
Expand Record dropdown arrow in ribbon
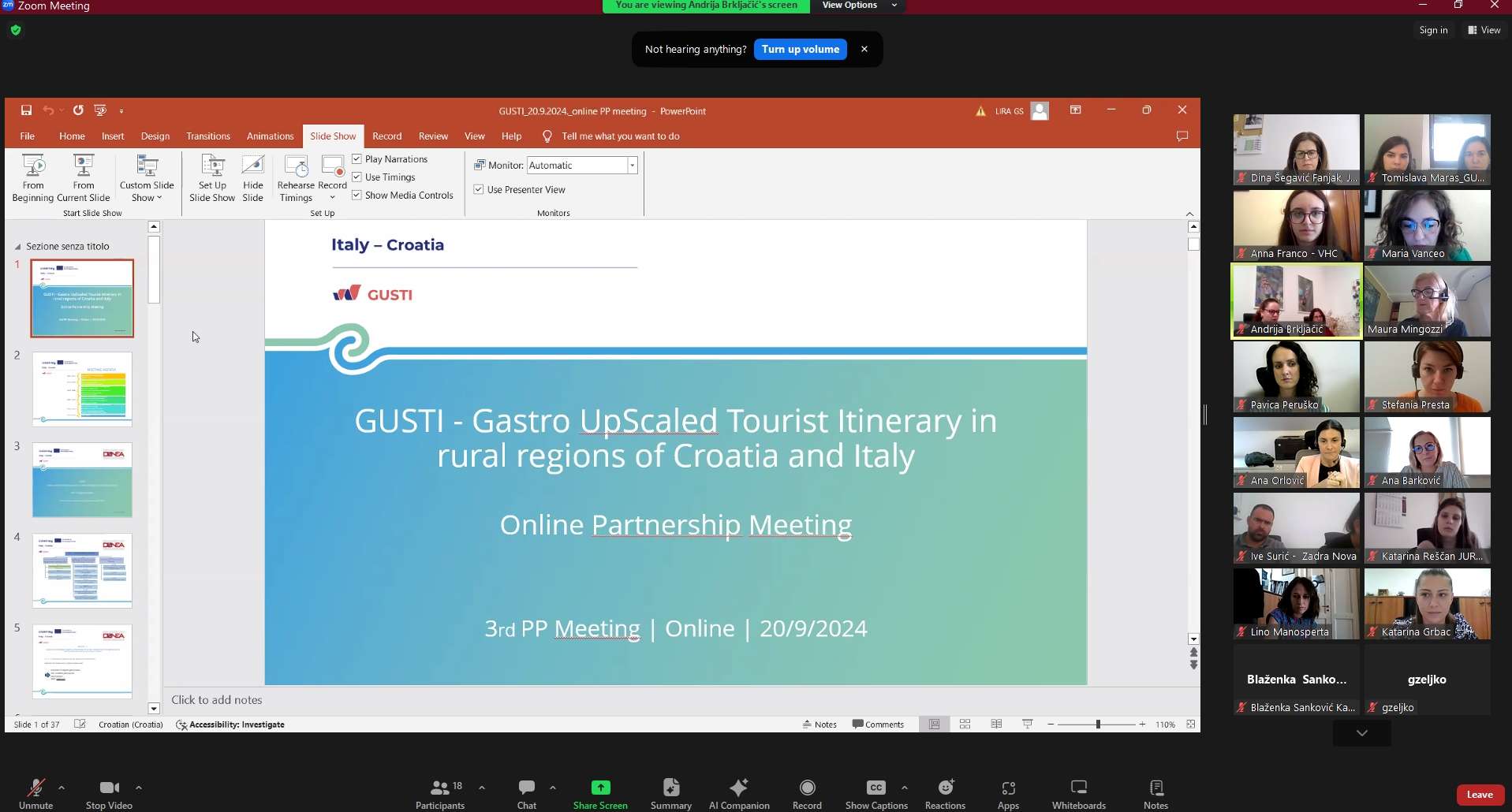(332, 197)
